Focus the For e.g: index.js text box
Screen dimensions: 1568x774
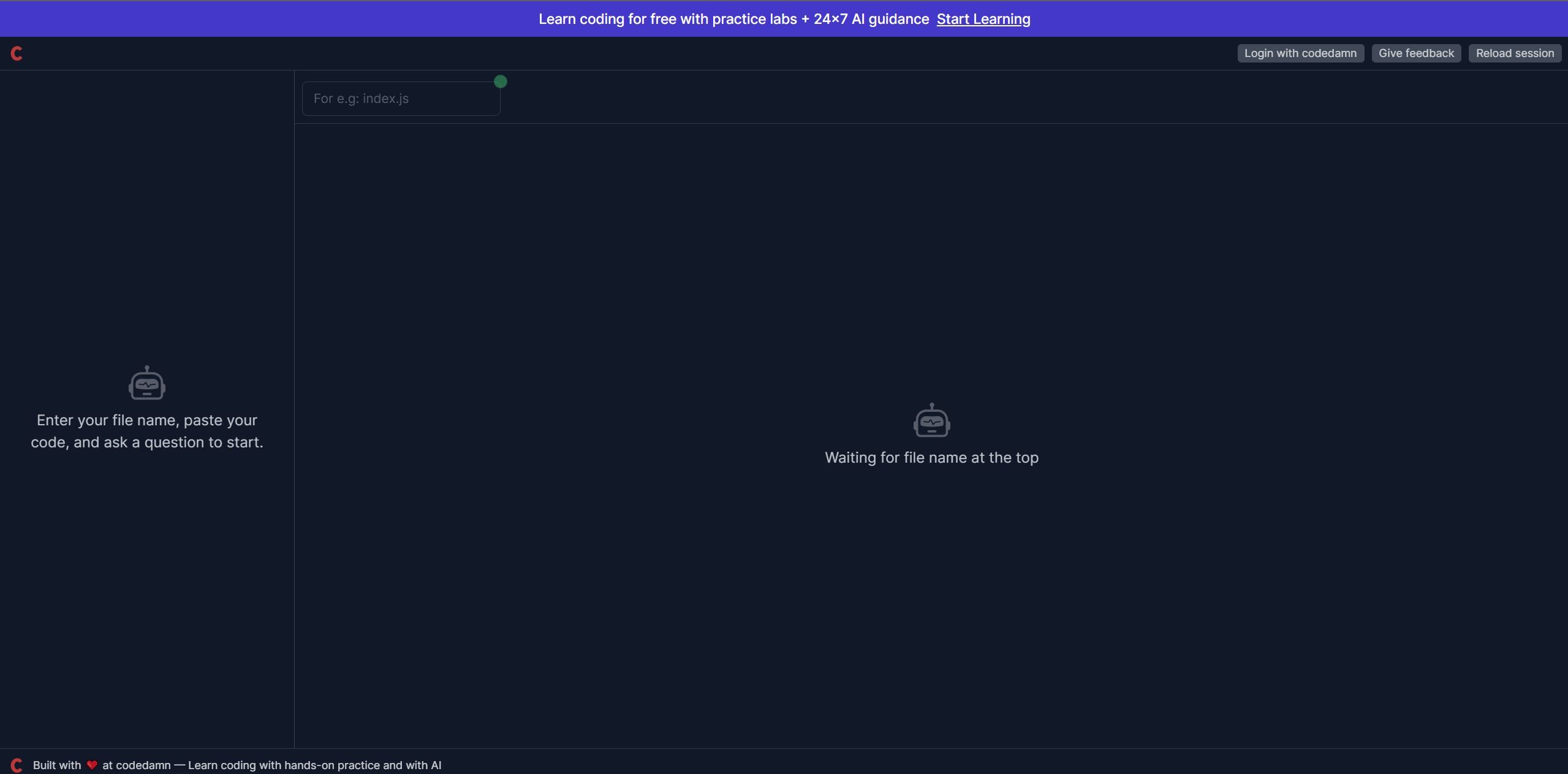click(401, 98)
